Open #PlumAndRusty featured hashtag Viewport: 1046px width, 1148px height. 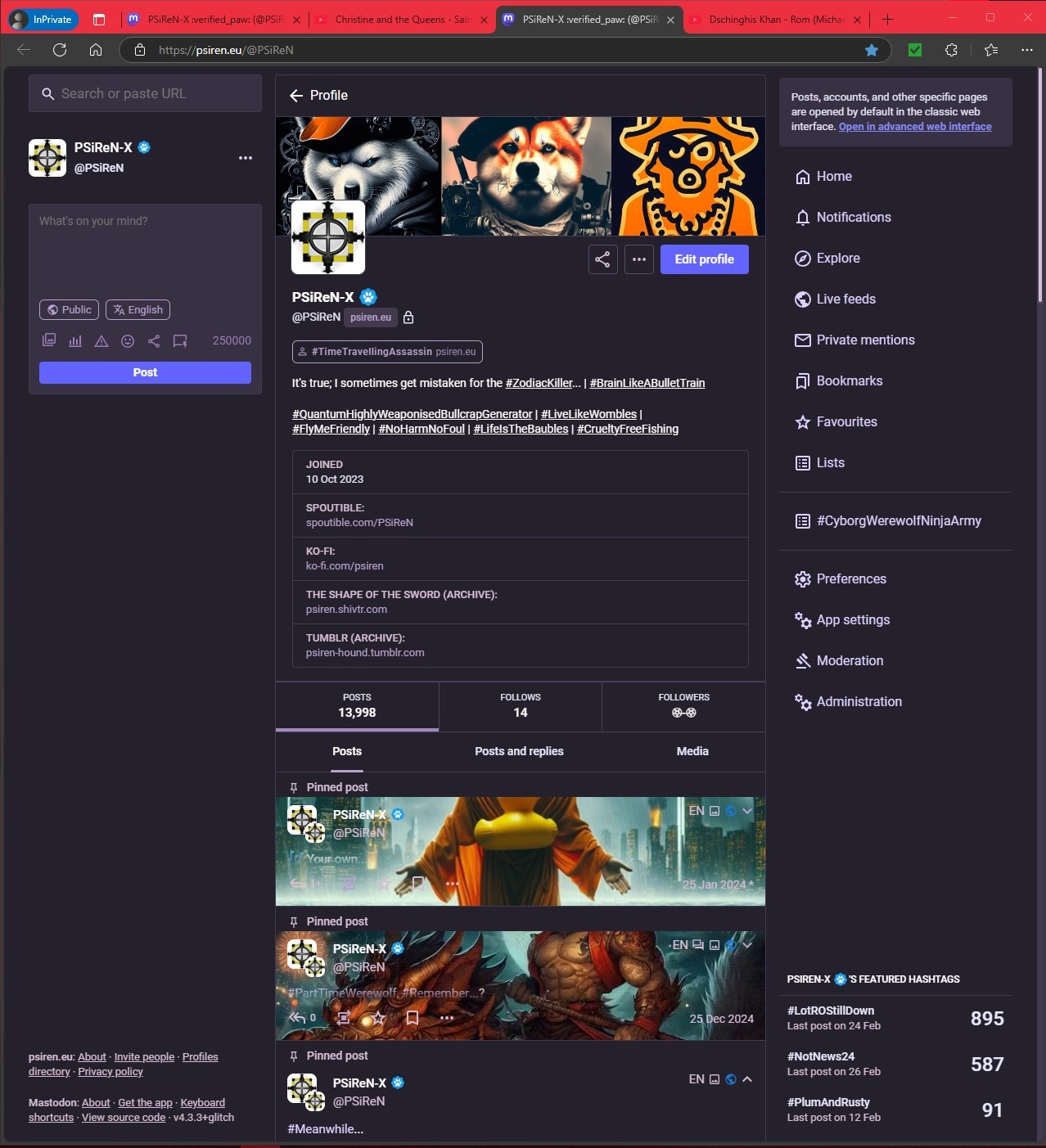click(828, 1102)
